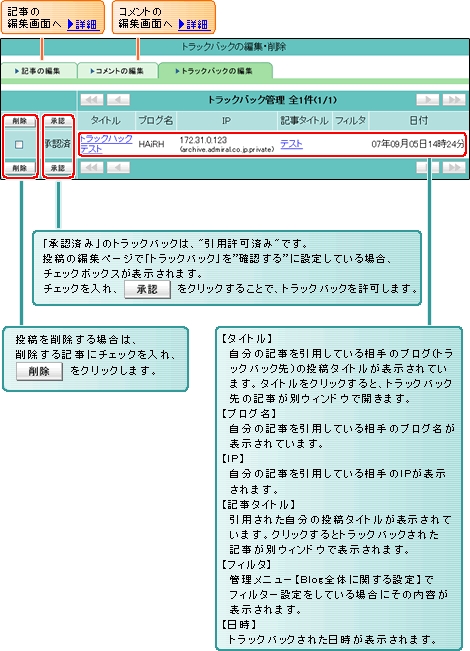Switch to コメントの編集 tab

coord(118,71)
